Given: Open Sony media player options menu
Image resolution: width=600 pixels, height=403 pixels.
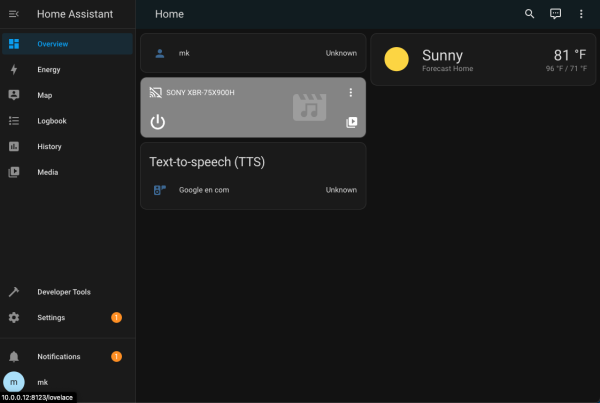Looking at the screenshot, I should coord(350,93).
